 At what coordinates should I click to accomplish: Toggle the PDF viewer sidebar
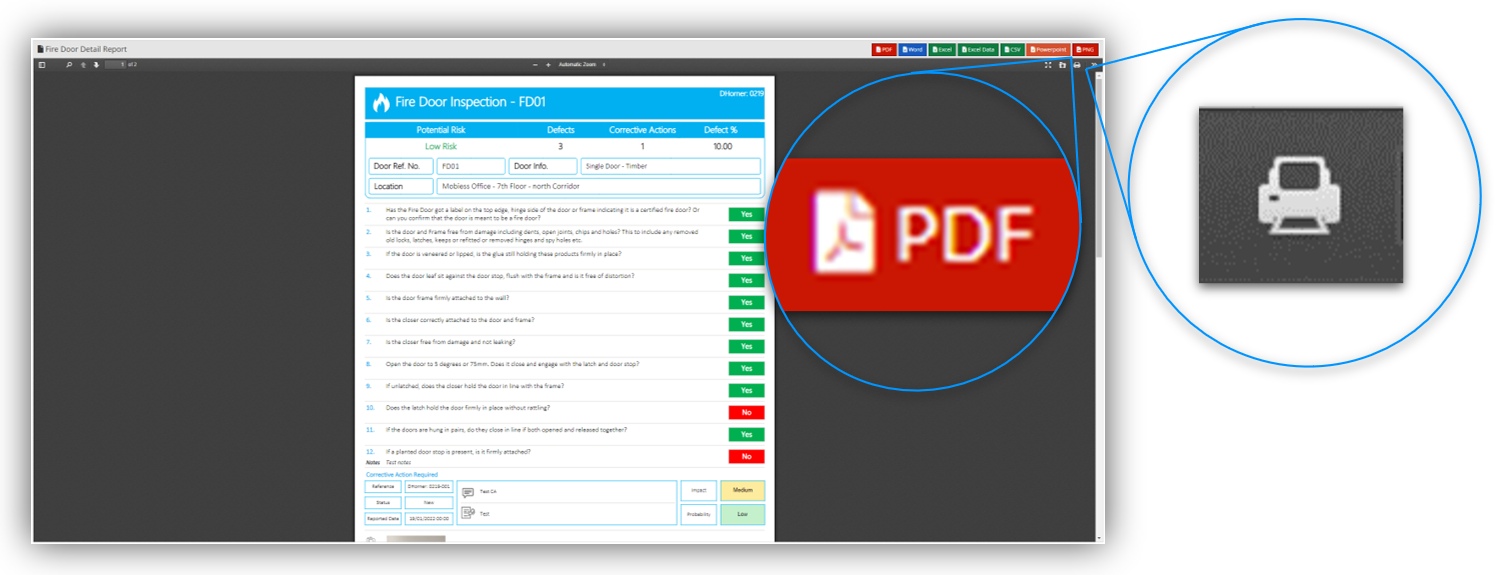pos(42,65)
